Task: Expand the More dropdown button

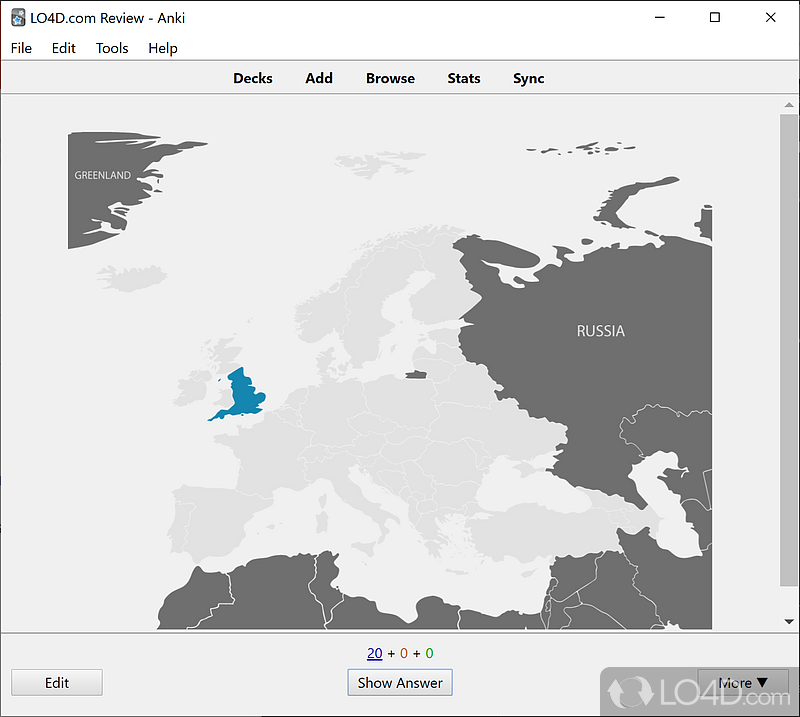Action: (x=742, y=683)
